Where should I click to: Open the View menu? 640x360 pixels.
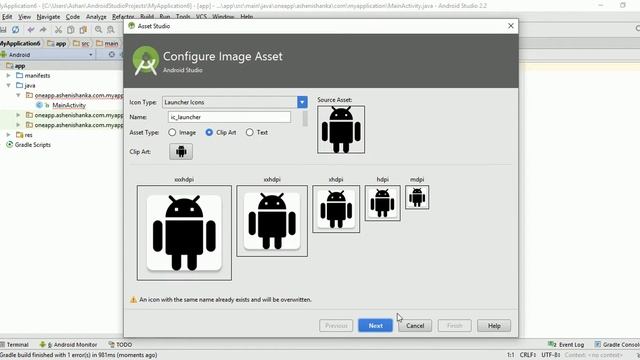coord(24,17)
